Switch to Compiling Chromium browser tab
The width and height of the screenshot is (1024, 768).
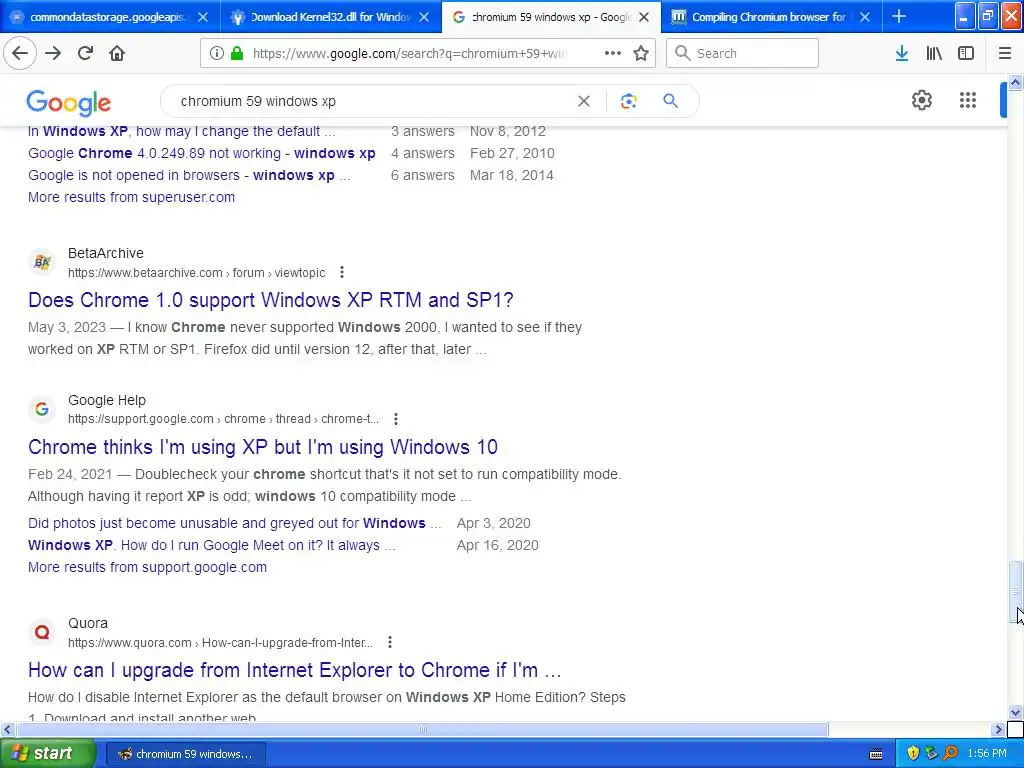click(771, 17)
